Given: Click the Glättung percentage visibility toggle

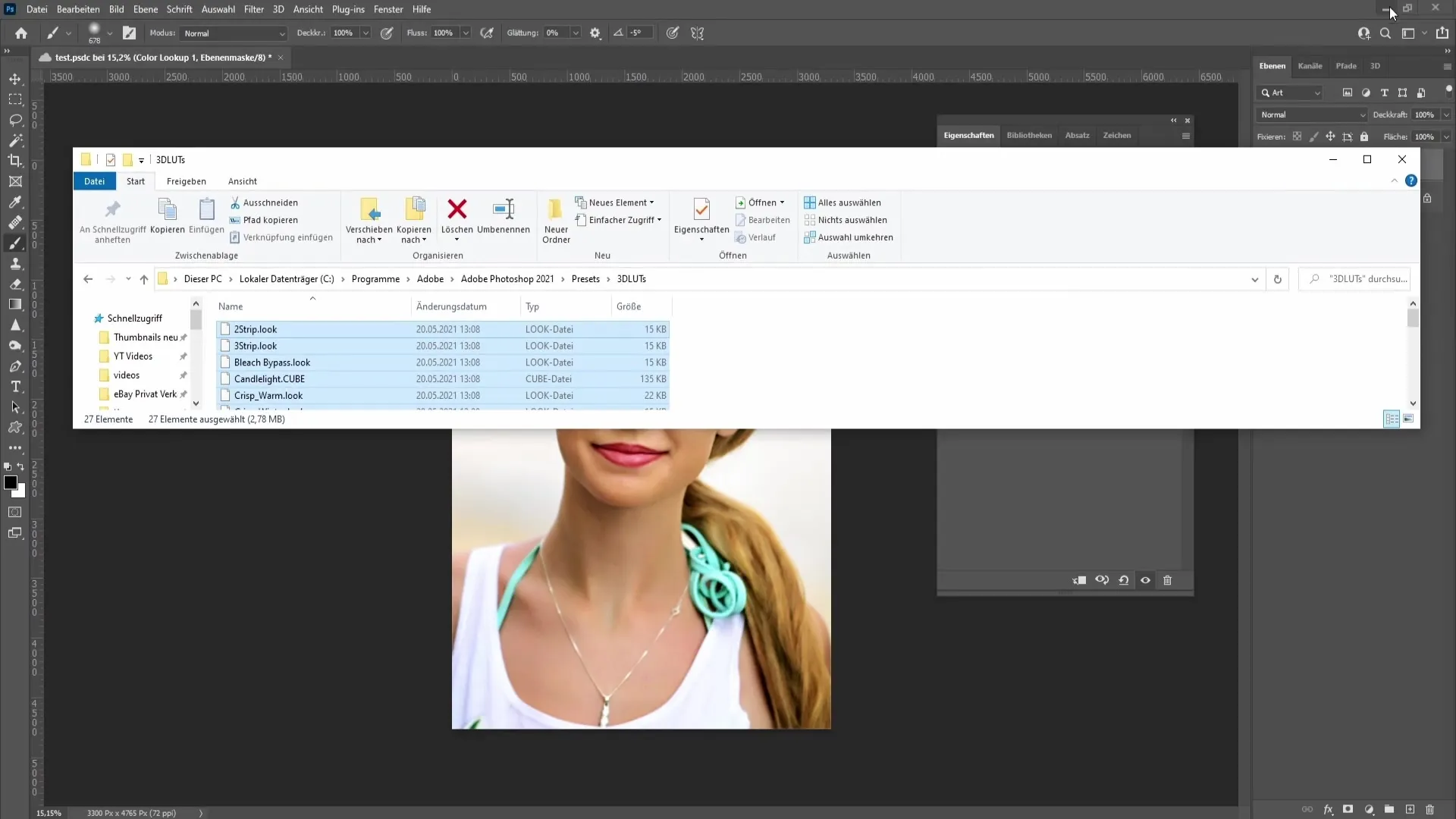Looking at the screenshot, I should coord(577,33).
